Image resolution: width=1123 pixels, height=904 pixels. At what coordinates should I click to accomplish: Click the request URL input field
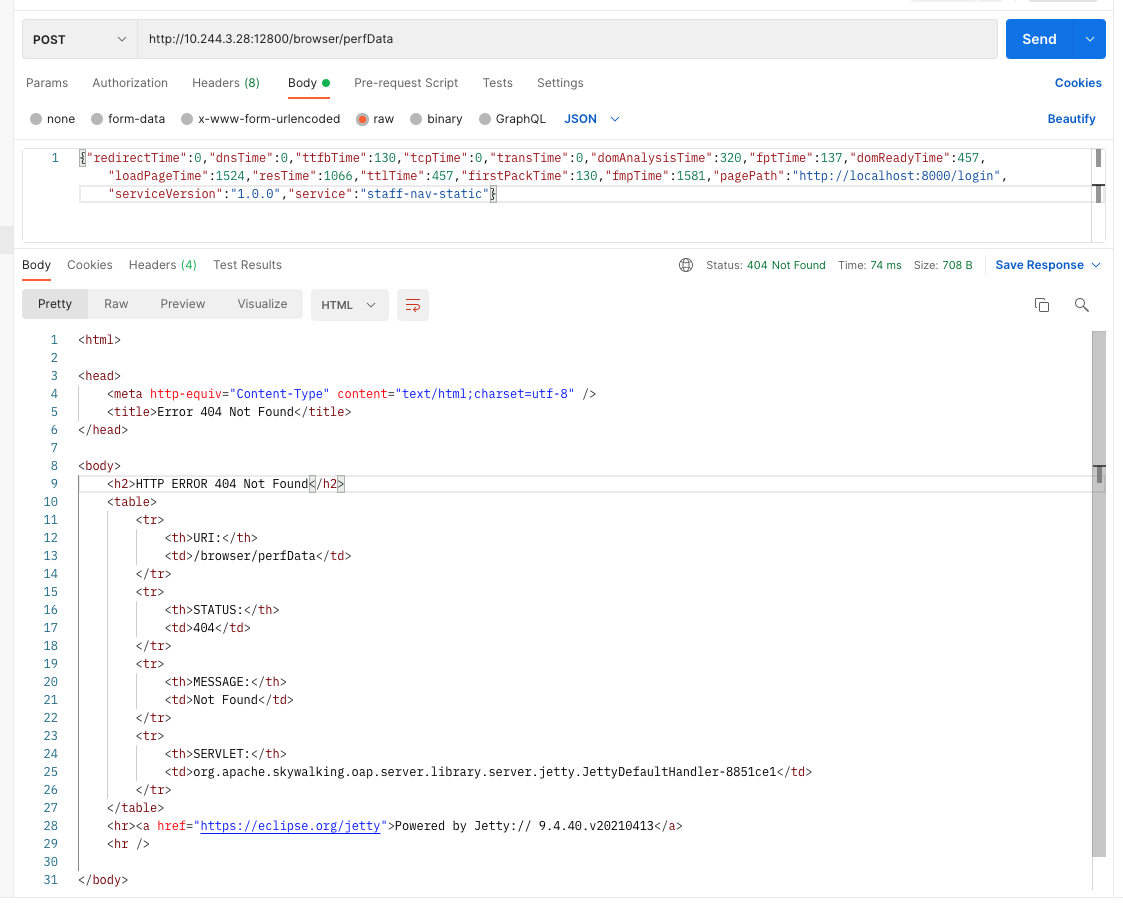[567, 39]
